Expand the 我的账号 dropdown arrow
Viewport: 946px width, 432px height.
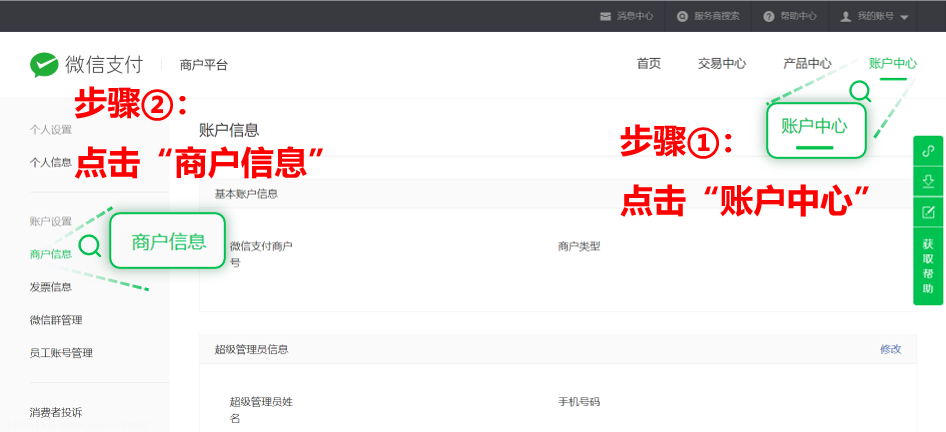click(904, 17)
